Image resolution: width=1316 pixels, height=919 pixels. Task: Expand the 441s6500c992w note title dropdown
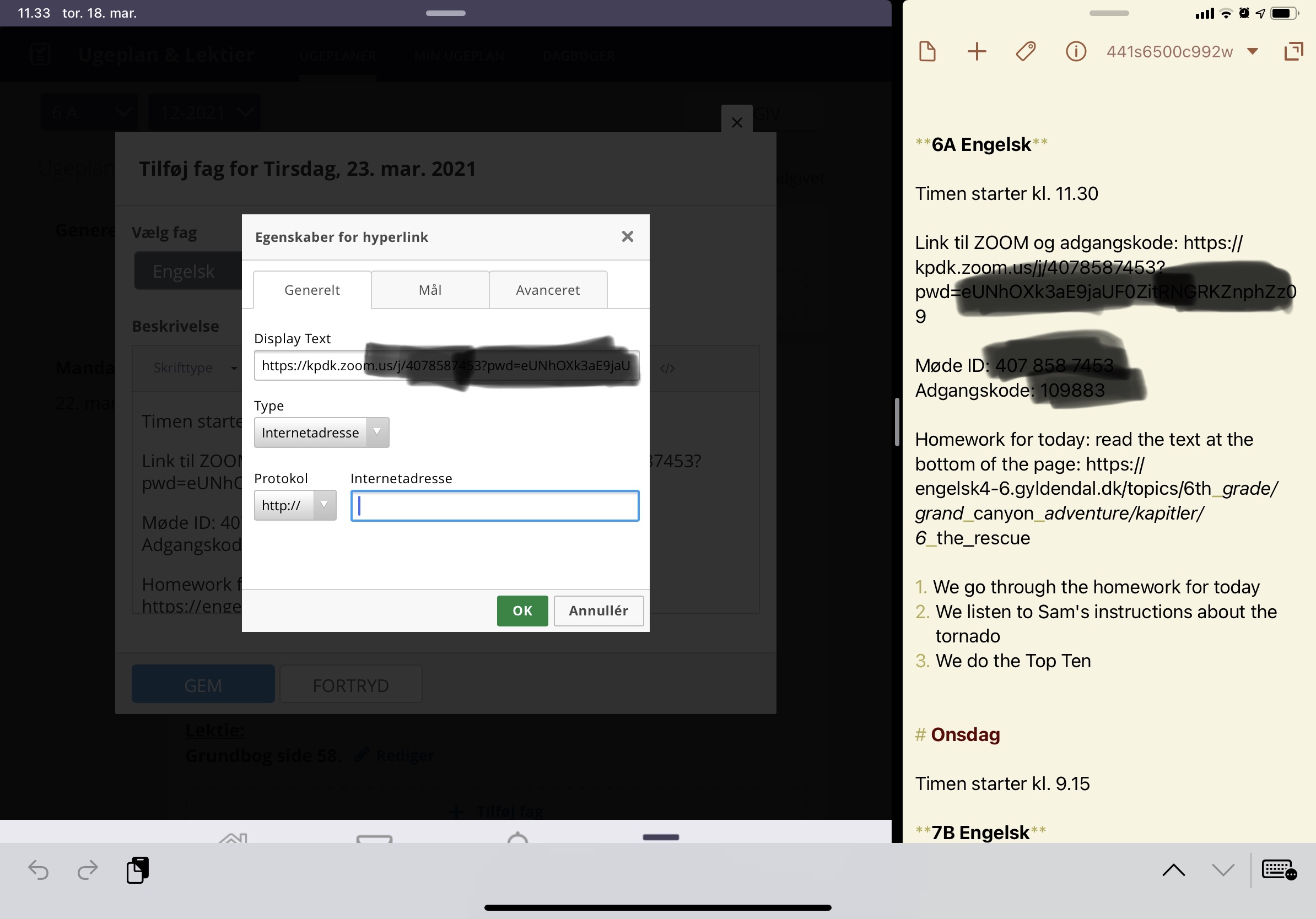(1253, 52)
